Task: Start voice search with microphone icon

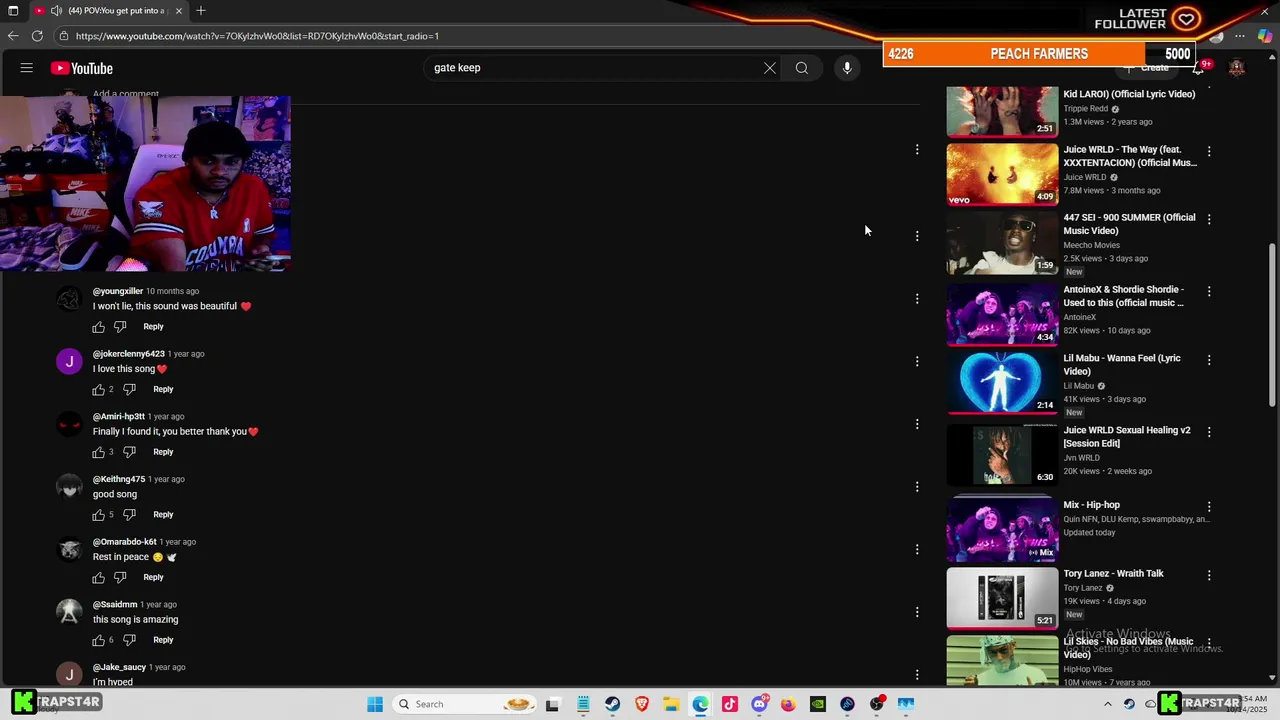Action: point(847,68)
